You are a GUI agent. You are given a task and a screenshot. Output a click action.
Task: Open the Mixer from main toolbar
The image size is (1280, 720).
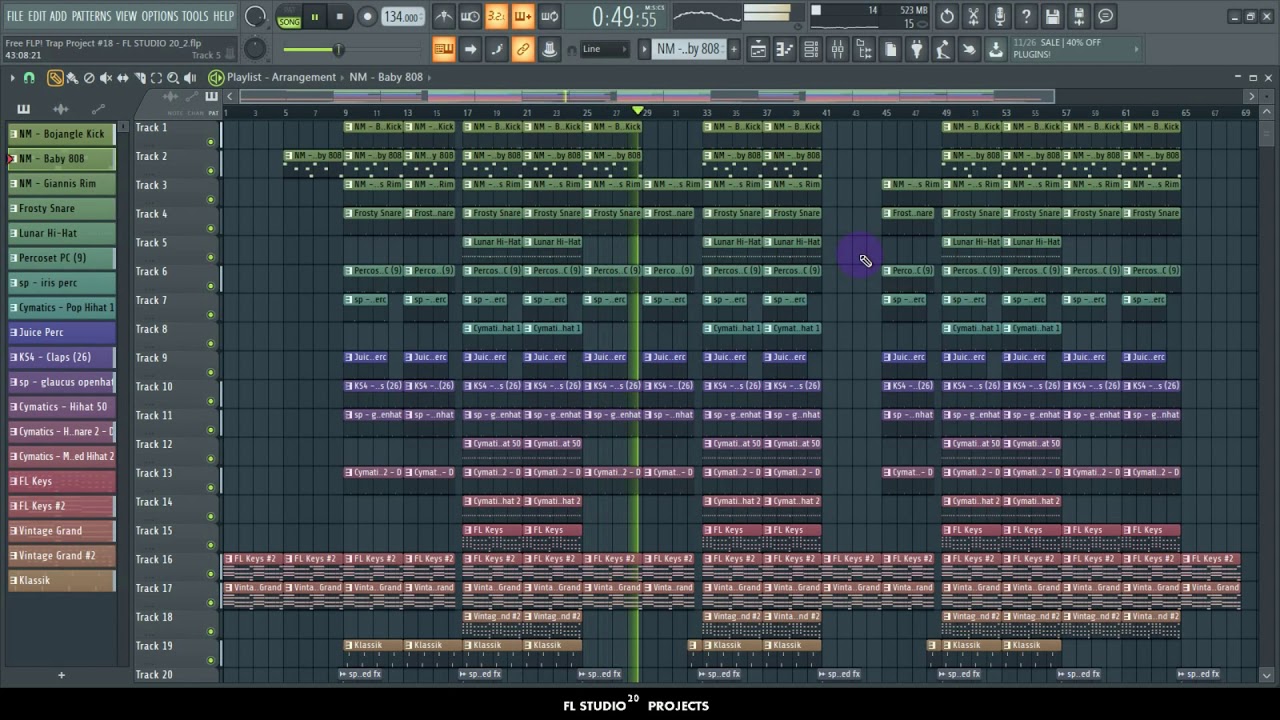(x=838, y=49)
